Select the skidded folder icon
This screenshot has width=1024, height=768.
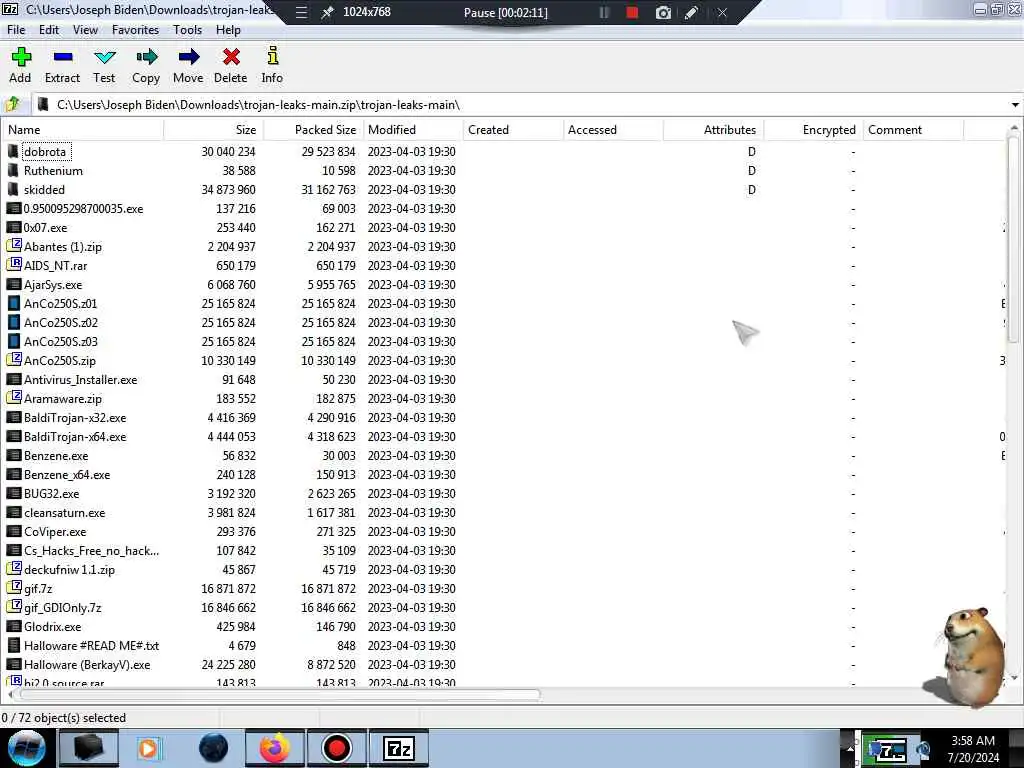13,189
